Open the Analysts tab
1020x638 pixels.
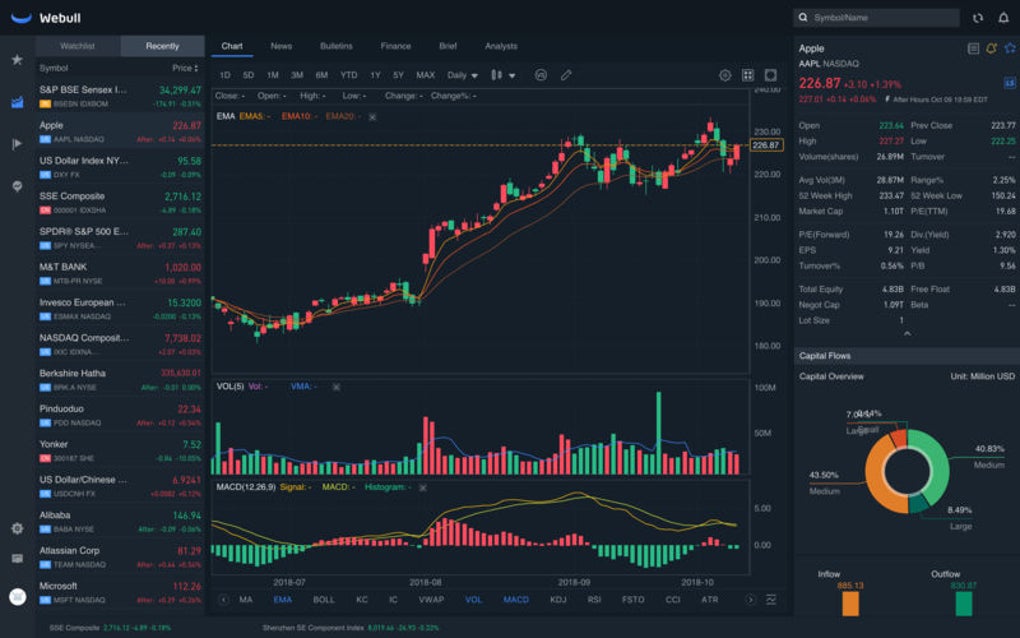click(x=501, y=46)
